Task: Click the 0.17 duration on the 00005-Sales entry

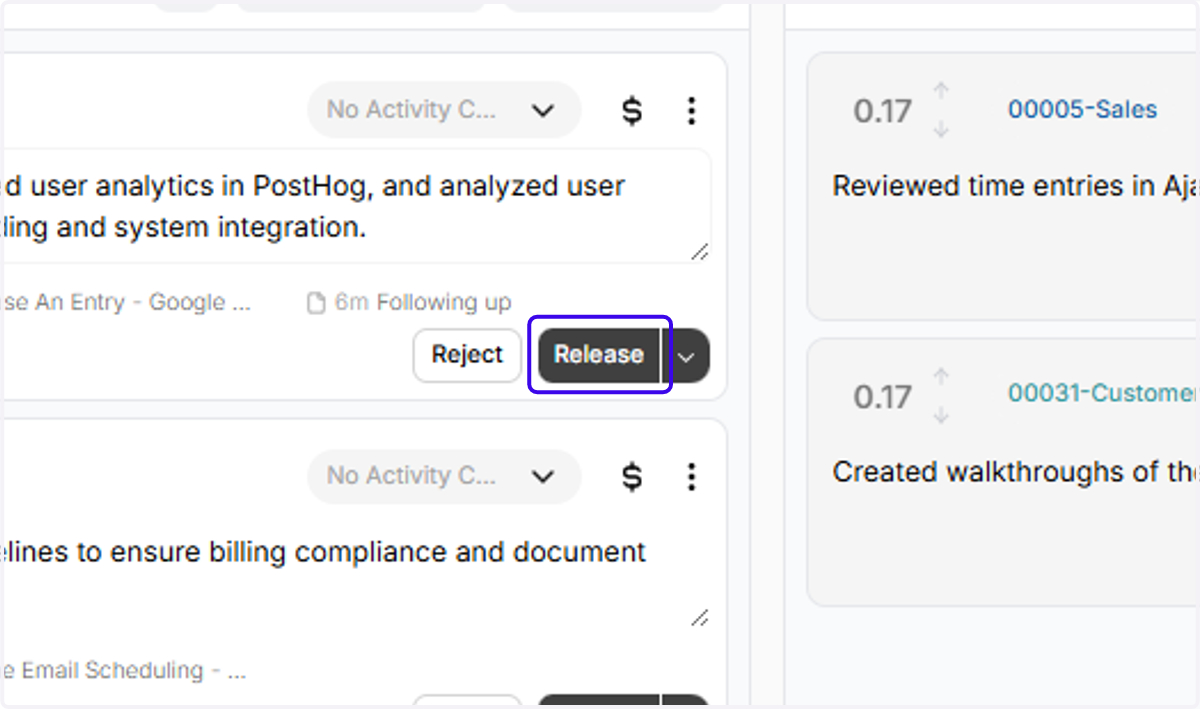Action: click(x=882, y=111)
